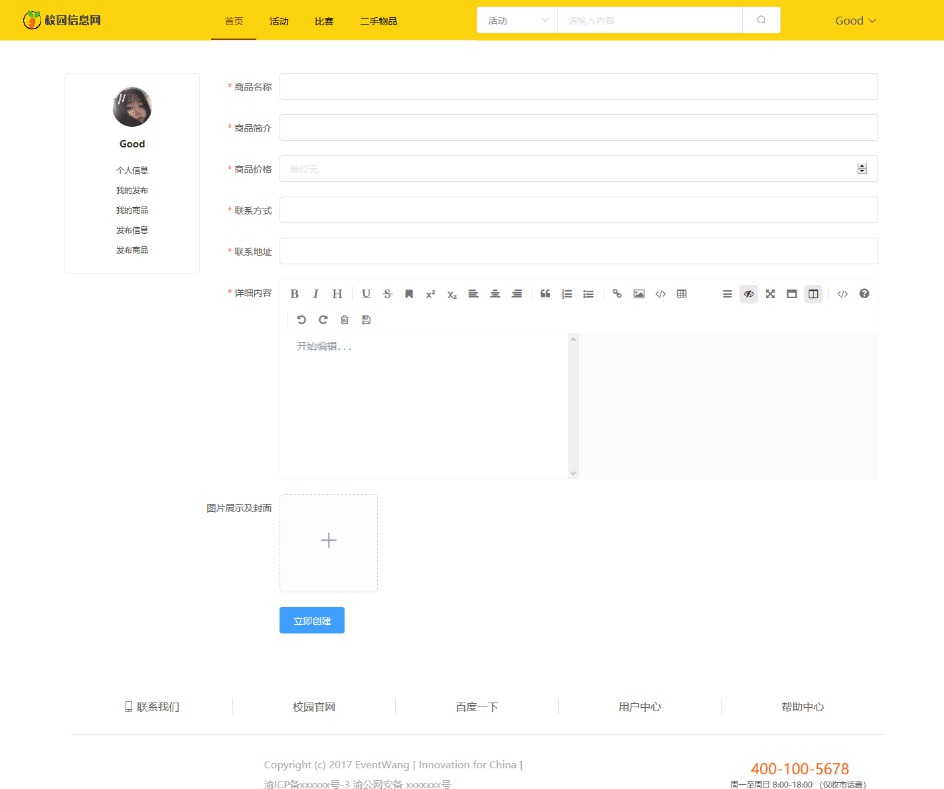Screen dimensions: 944x789
Task: Switch to the 二手物品 navigation tab
Action: pos(378,19)
